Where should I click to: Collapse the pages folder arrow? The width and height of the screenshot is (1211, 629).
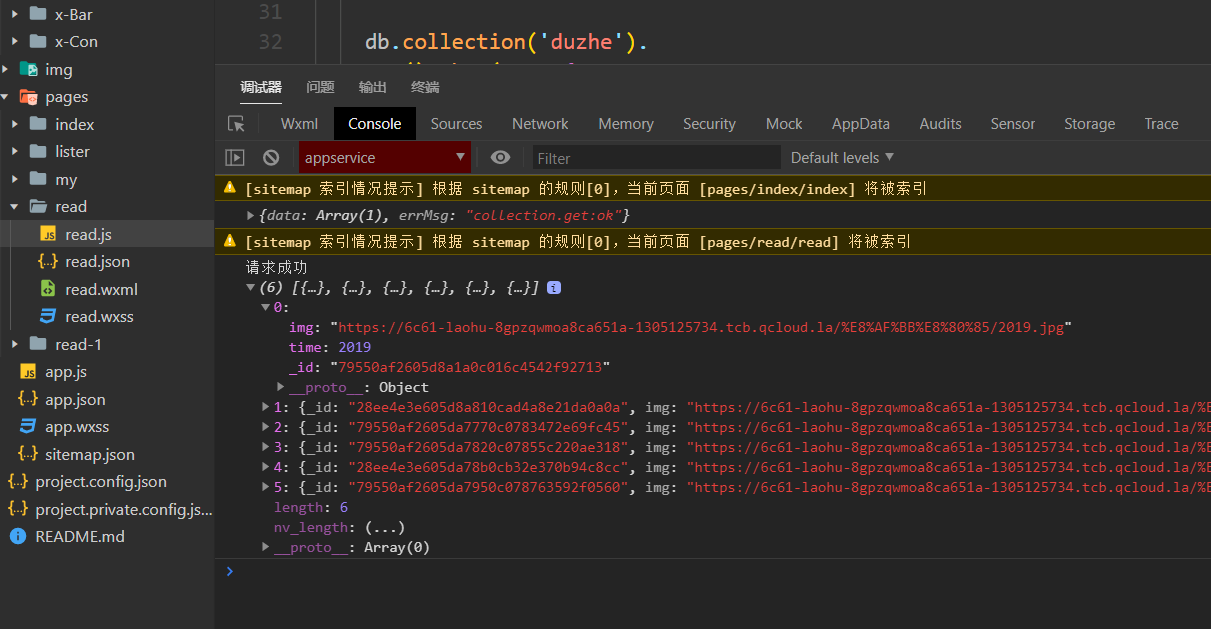(6, 97)
